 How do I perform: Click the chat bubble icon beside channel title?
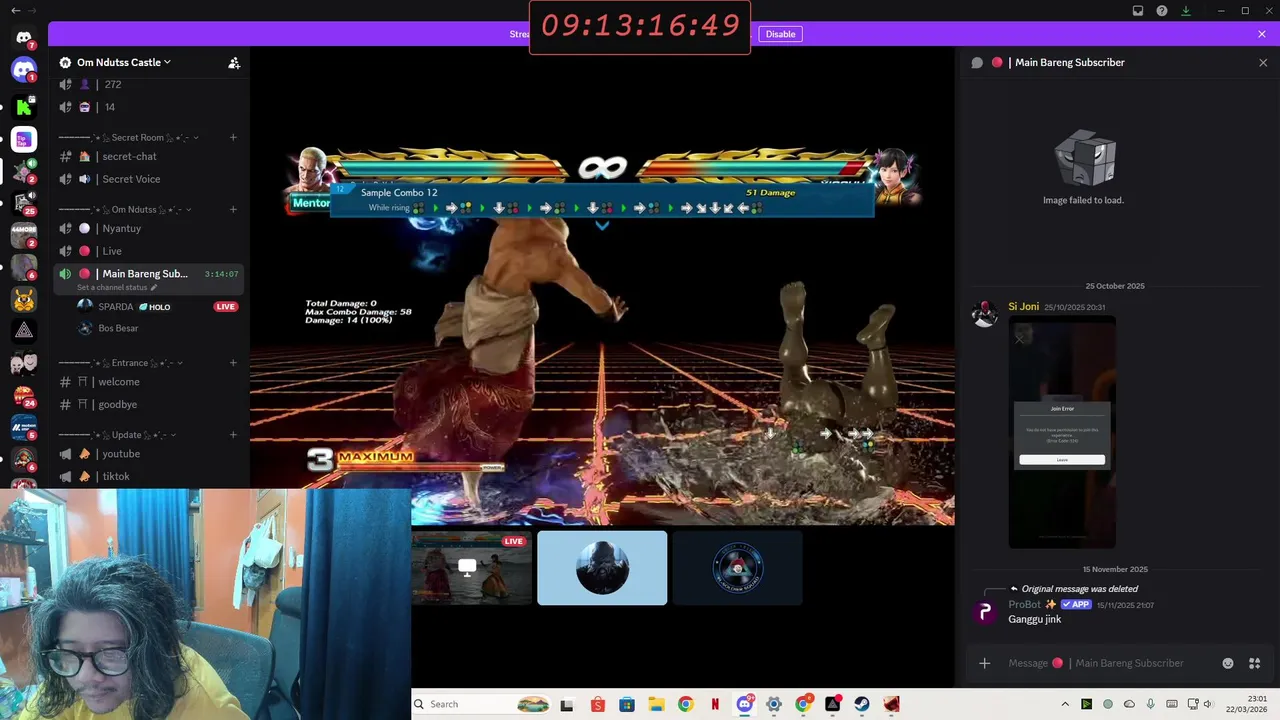click(977, 62)
